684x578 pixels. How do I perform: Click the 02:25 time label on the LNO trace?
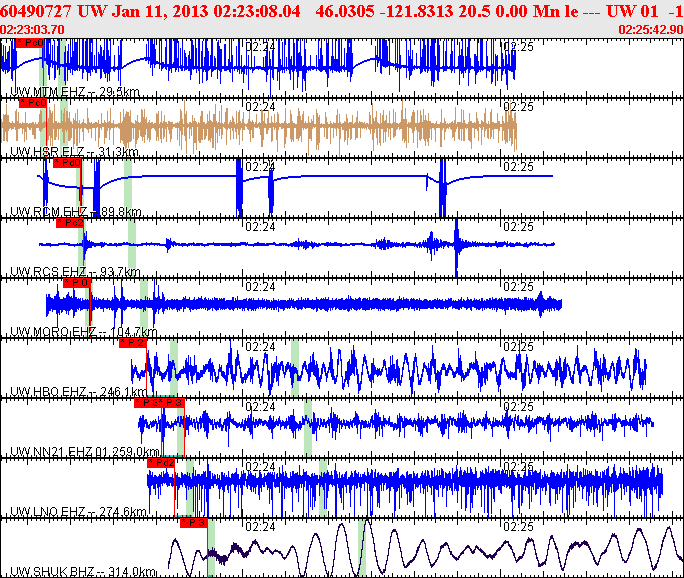point(518,467)
